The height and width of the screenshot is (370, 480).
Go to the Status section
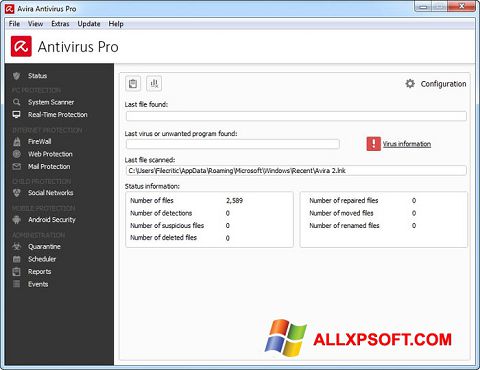tap(38, 76)
